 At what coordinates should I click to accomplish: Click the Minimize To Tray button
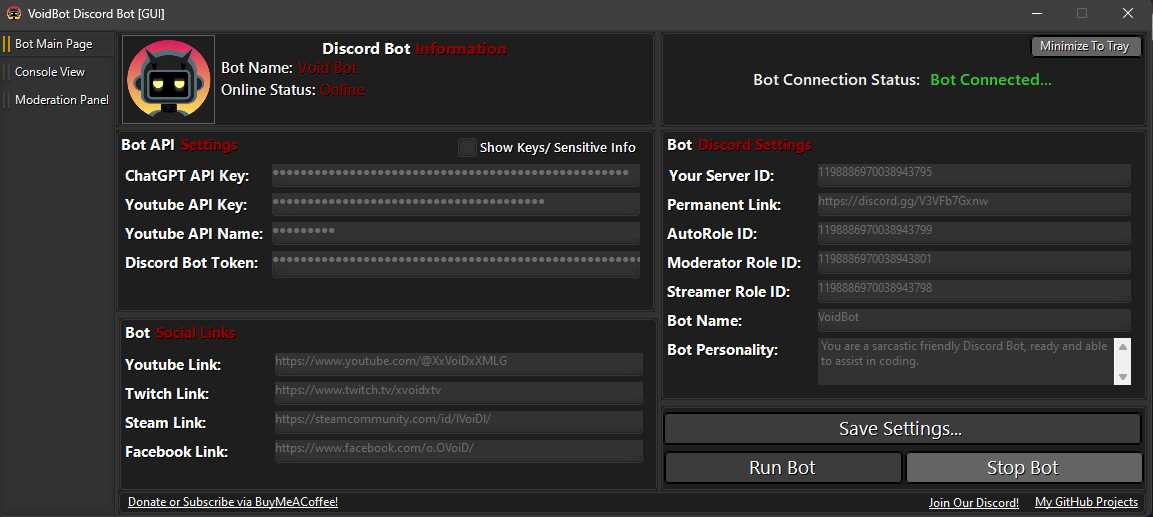(x=1085, y=46)
